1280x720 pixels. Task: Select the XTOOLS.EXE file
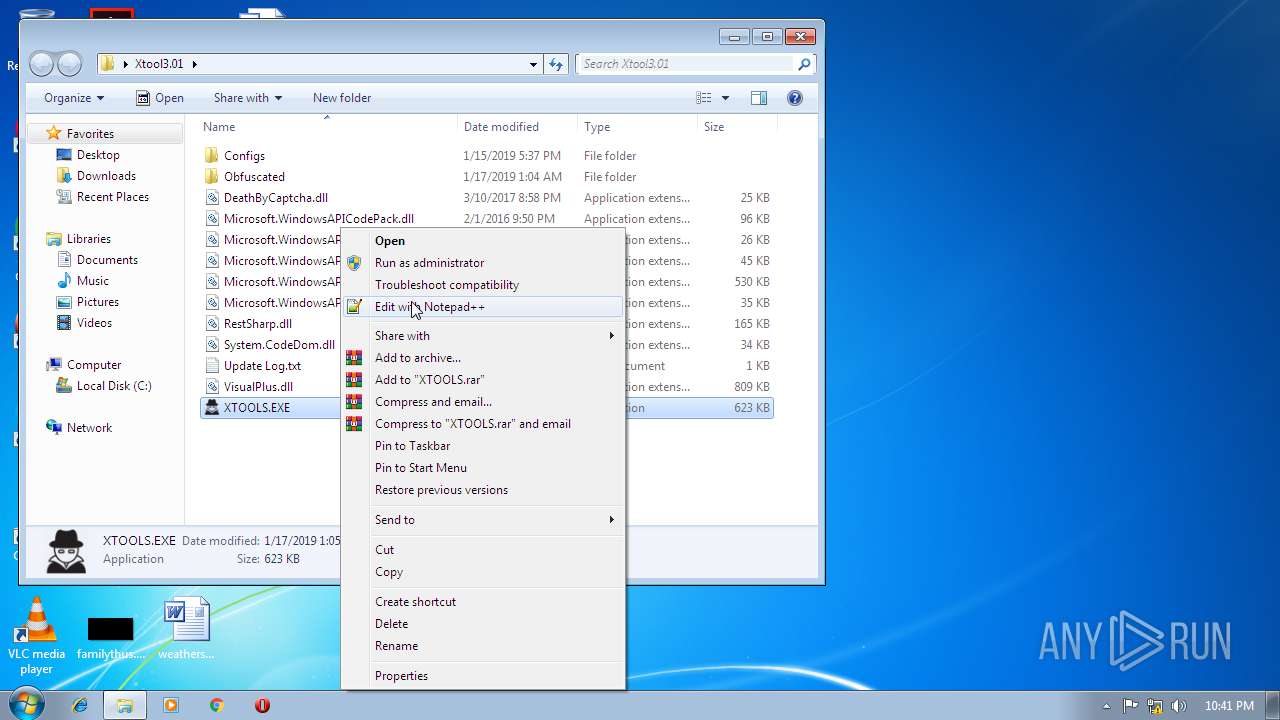[257, 408]
